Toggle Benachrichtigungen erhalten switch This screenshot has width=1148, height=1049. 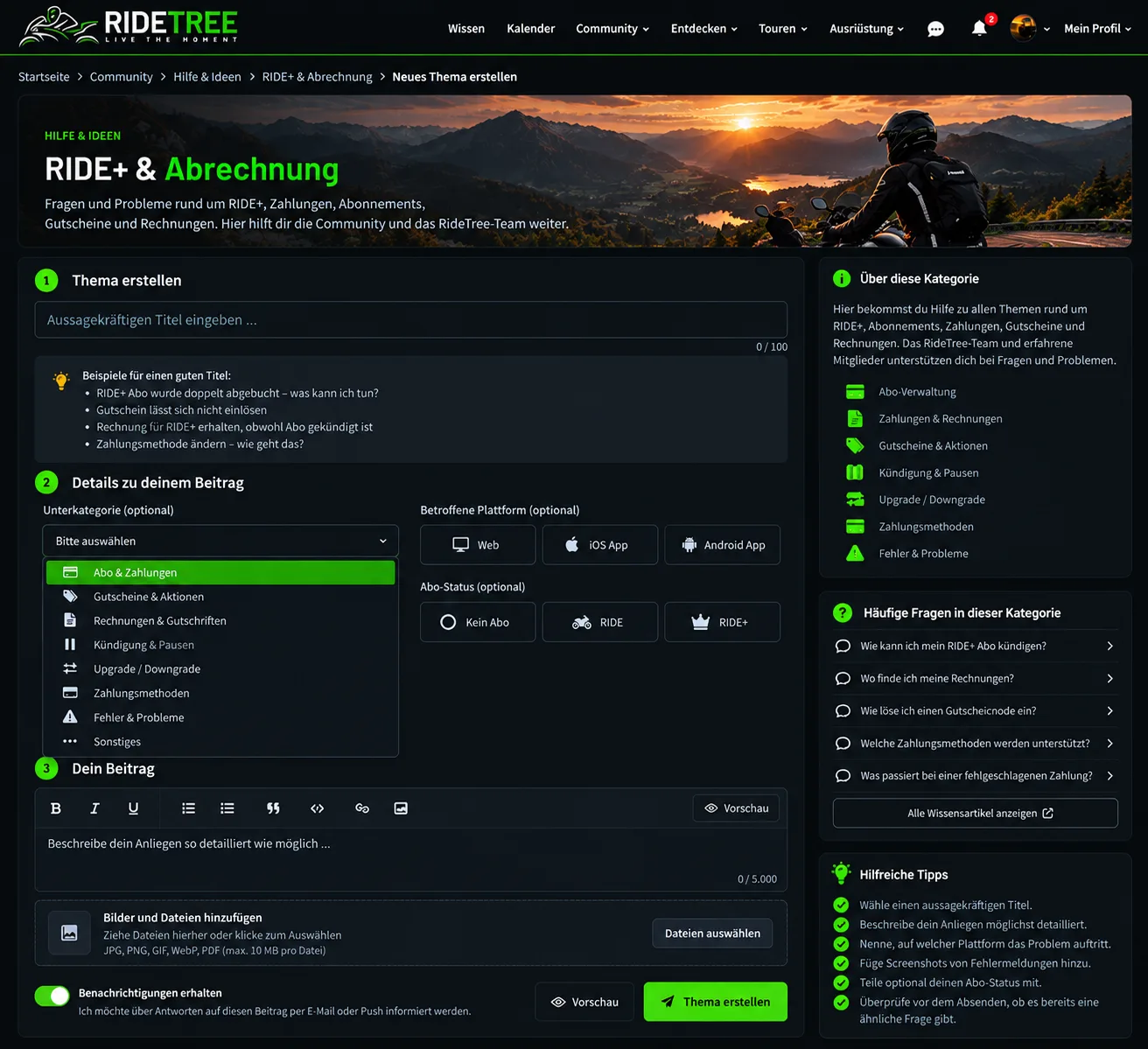coord(52,996)
